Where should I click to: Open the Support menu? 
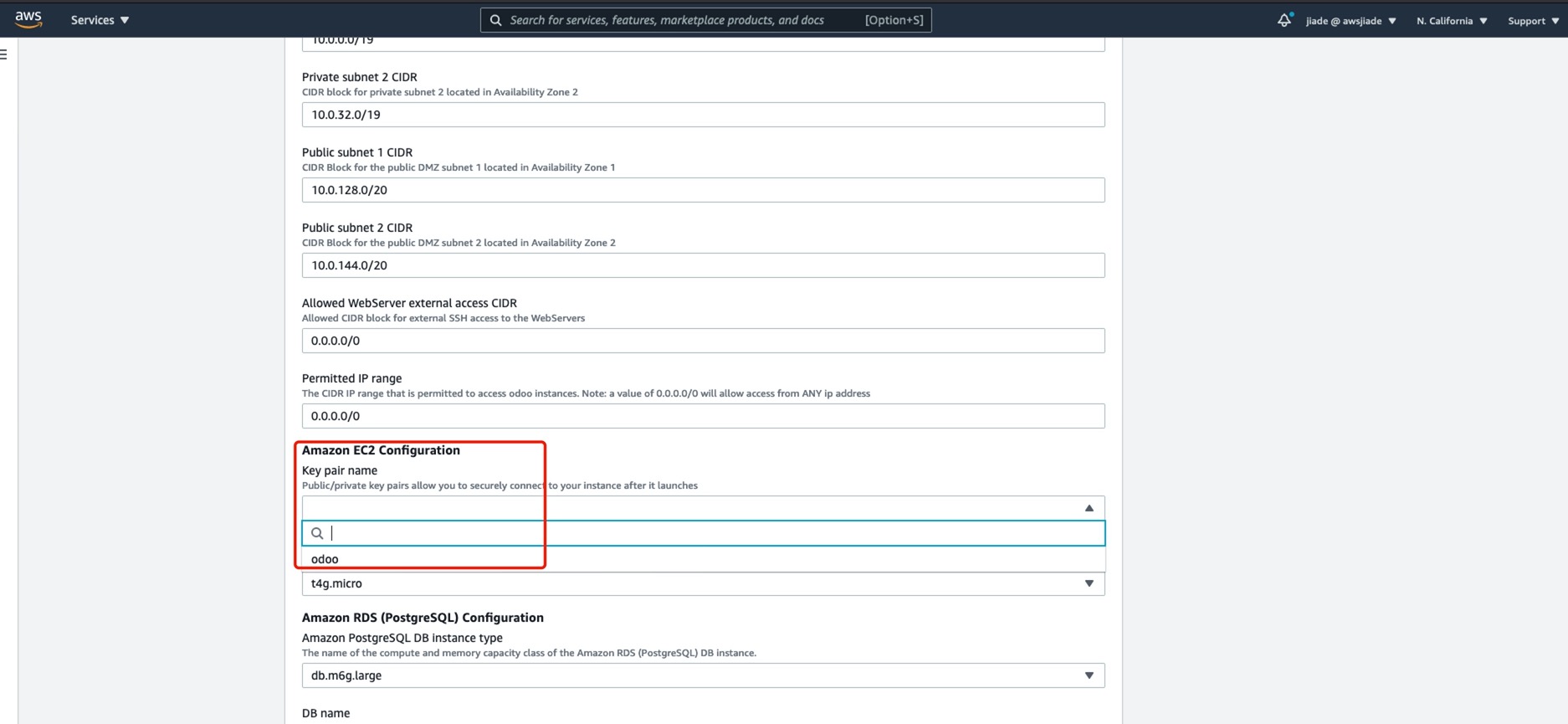coord(1533,21)
